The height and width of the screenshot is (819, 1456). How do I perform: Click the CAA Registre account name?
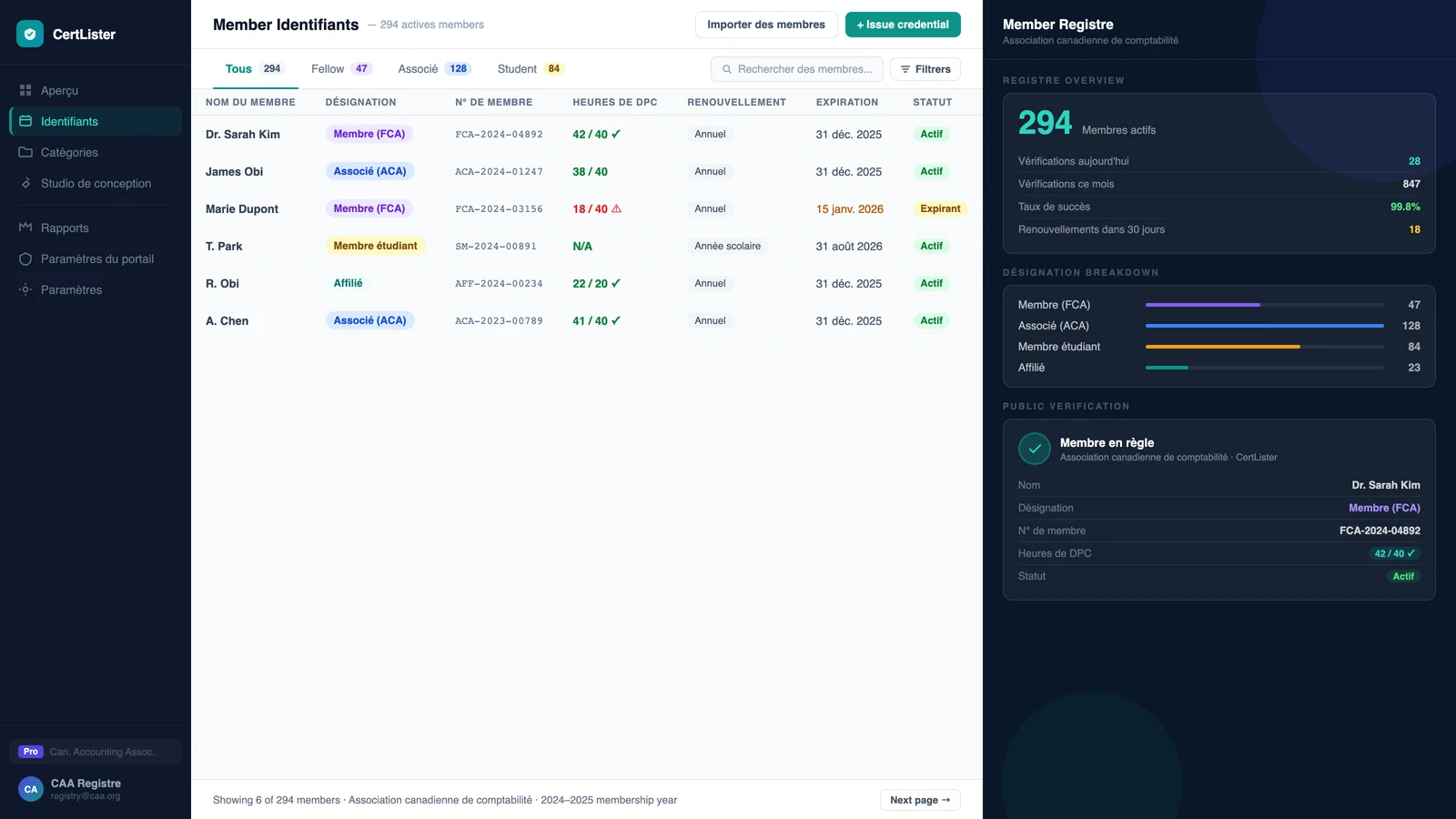click(x=86, y=784)
